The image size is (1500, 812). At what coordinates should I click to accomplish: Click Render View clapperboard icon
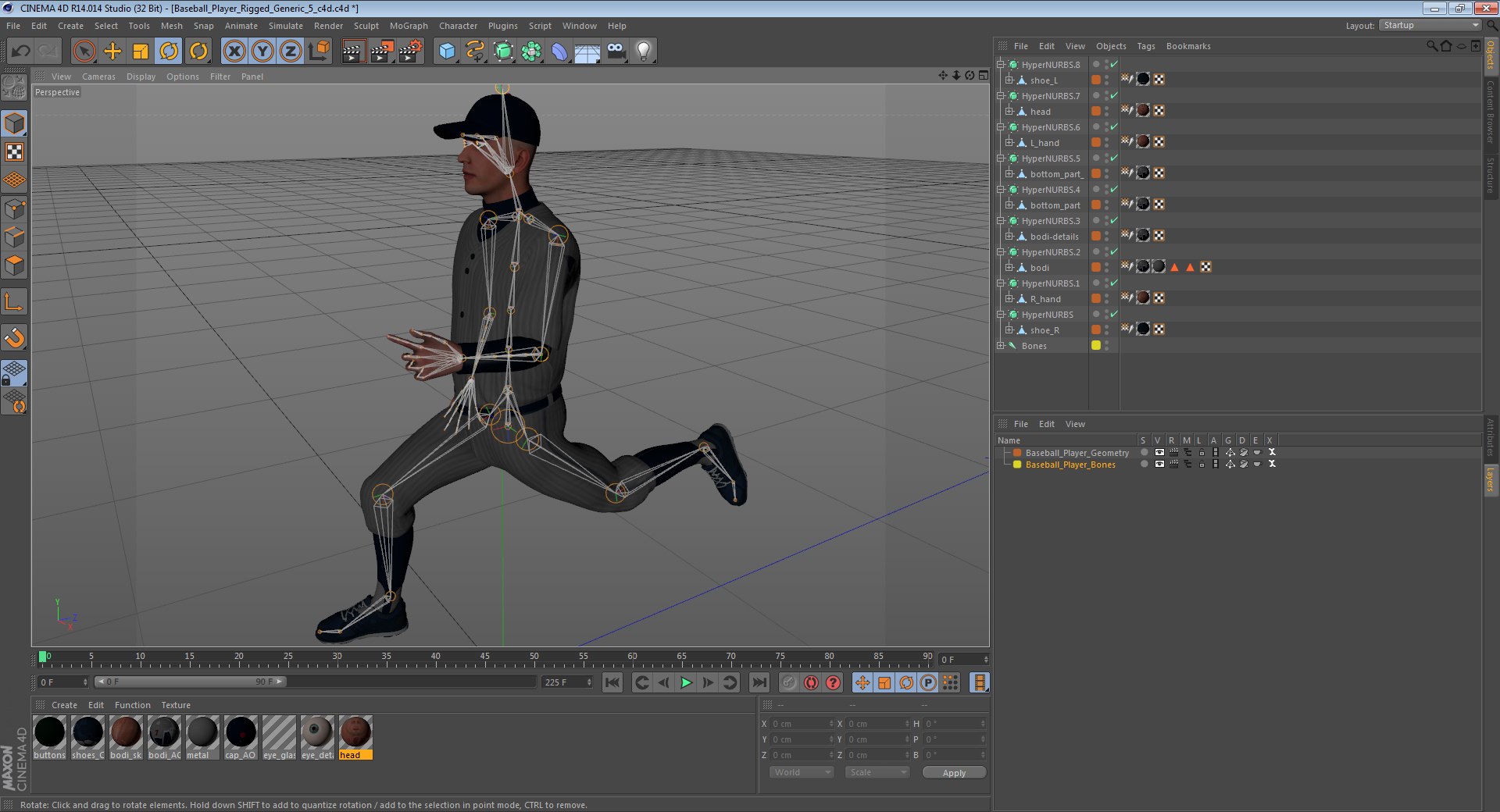coord(353,52)
